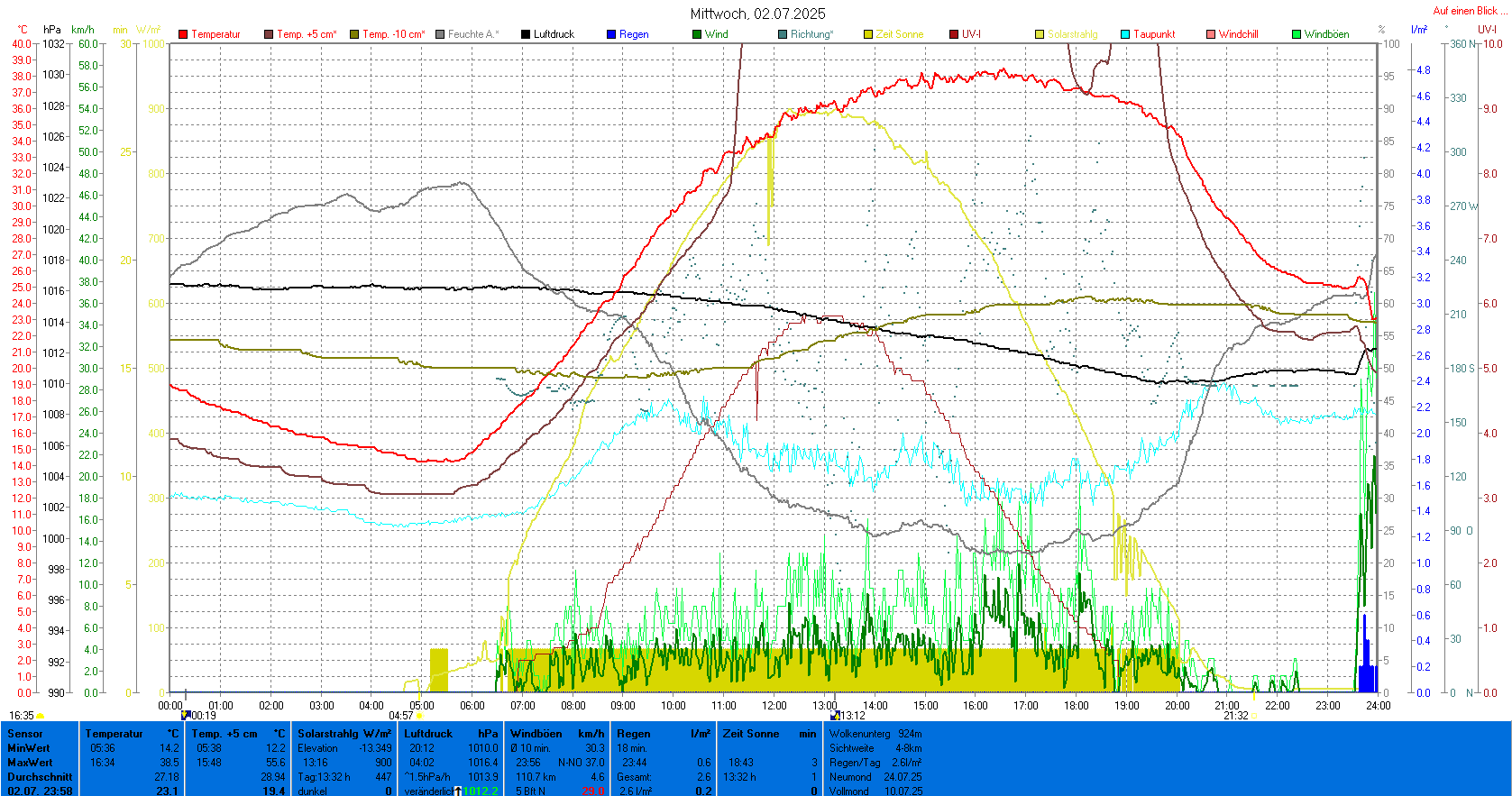The width and height of the screenshot is (1512, 796).
Task: Click the 'Regen/Tag 2.6l/m²' entry
Action: (x=875, y=763)
